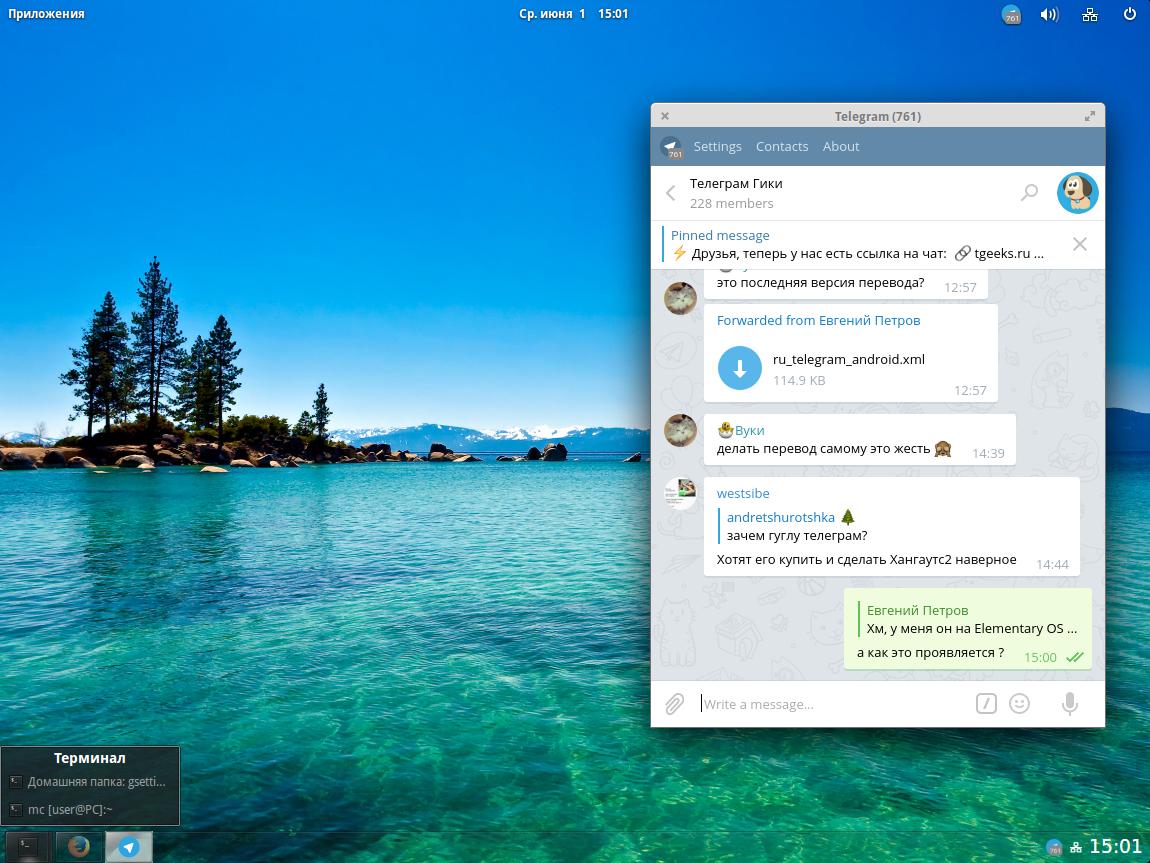Viewport: 1150px width, 863px height.
Task: Search in chat using magnifier icon
Action: (1030, 193)
